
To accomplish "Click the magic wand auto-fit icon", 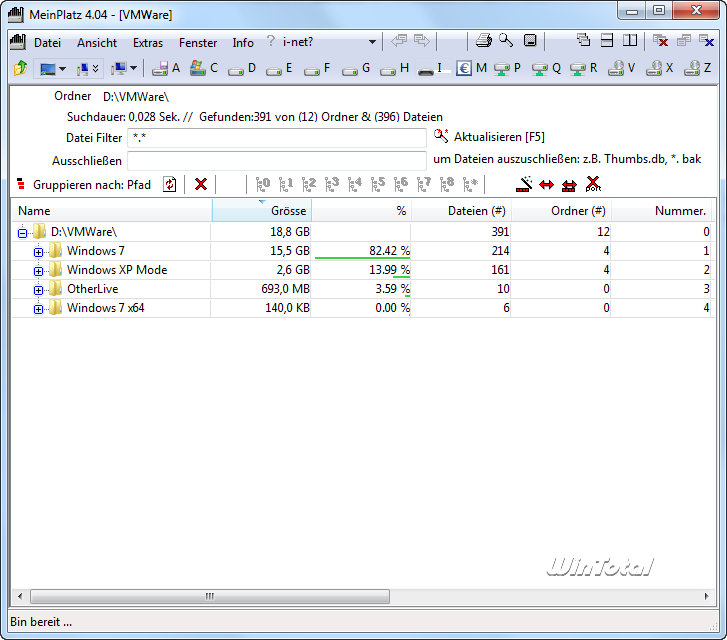I will pyautogui.click(x=524, y=184).
